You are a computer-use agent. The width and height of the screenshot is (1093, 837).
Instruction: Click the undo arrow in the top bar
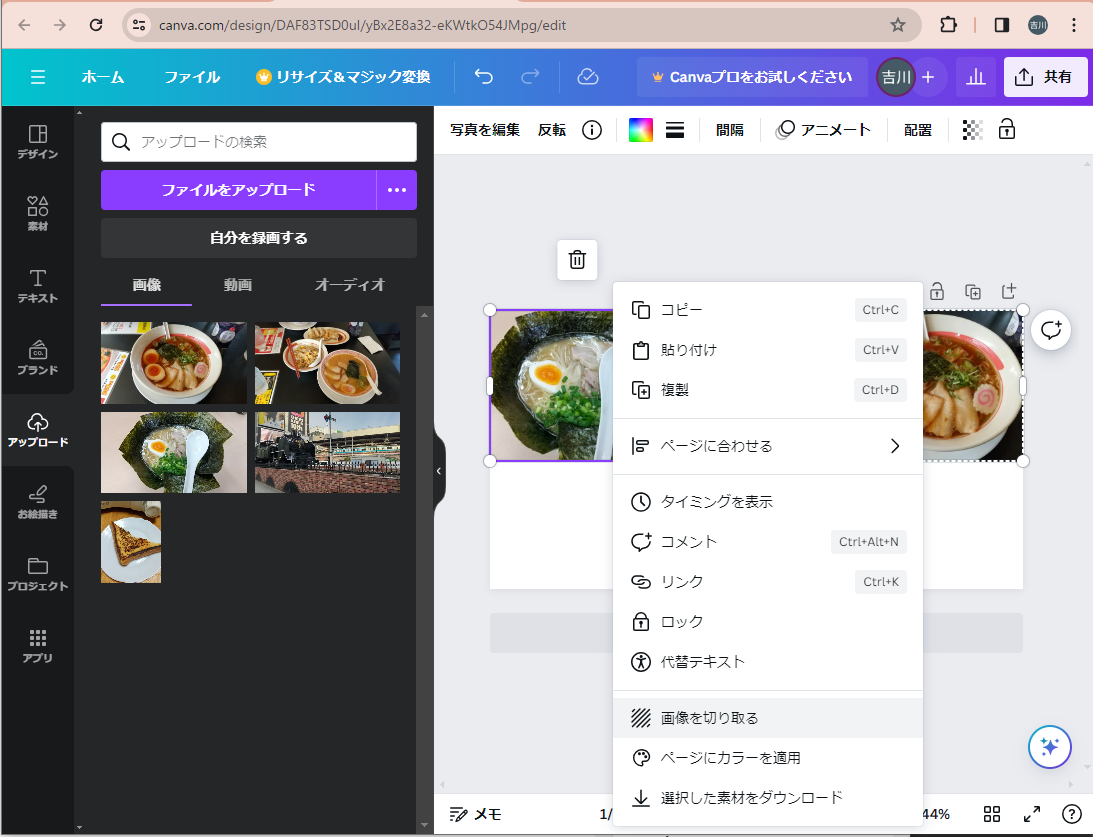(484, 77)
